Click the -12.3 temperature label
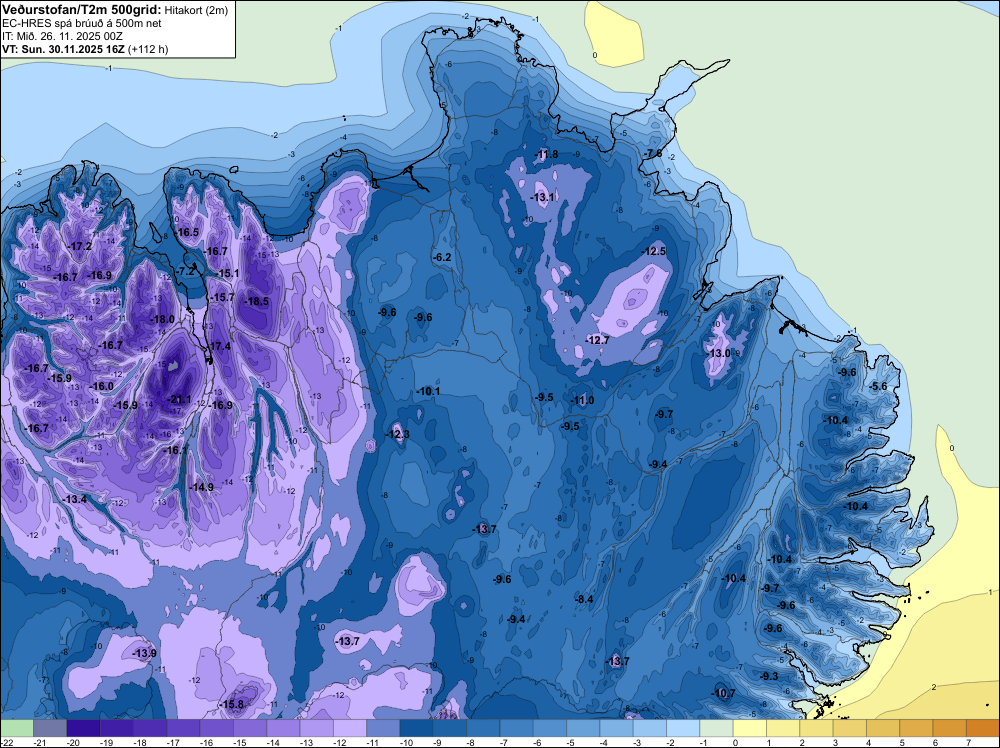The height and width of the screenshot is (748, 1000). click(x=397, y=434)
